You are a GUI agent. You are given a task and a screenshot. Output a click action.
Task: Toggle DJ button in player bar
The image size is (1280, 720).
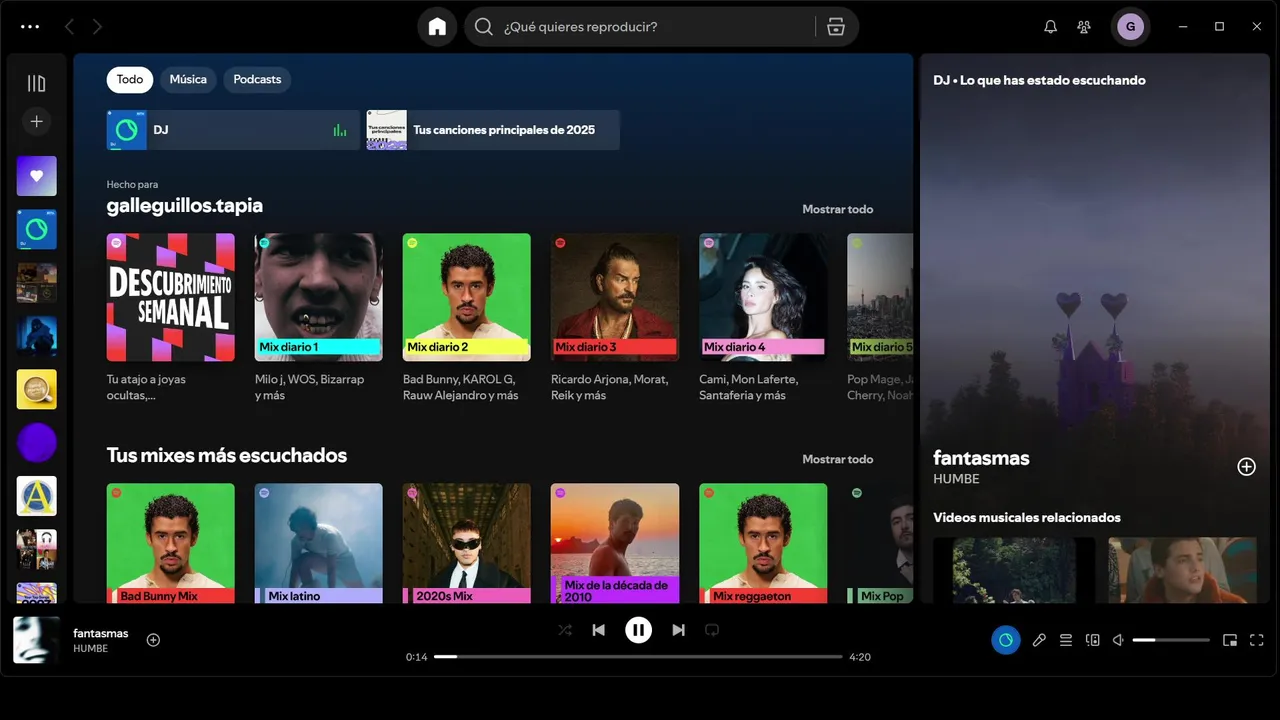tap(1006, 640)
